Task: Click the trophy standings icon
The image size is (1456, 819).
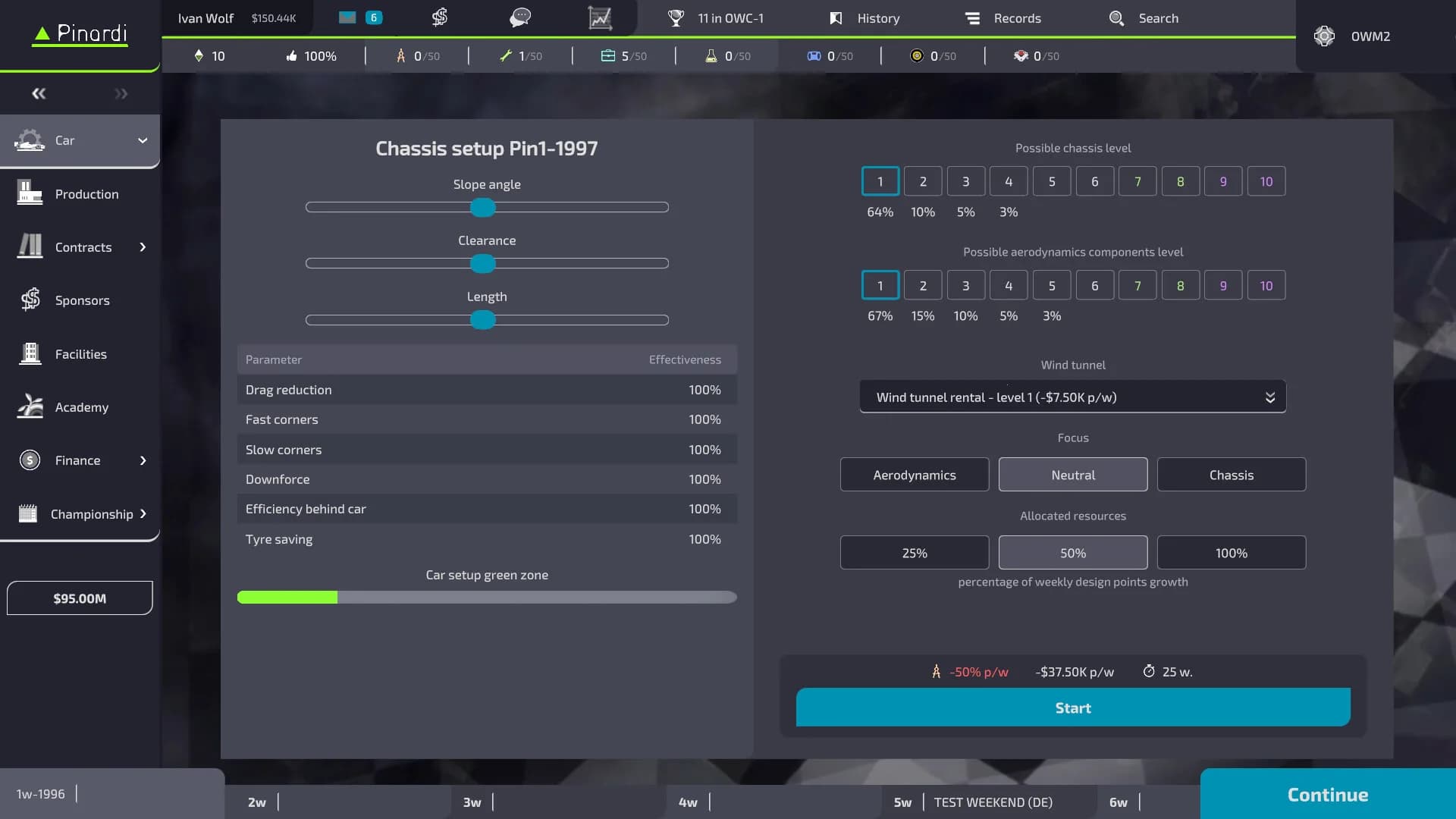Action: (676, 18)
